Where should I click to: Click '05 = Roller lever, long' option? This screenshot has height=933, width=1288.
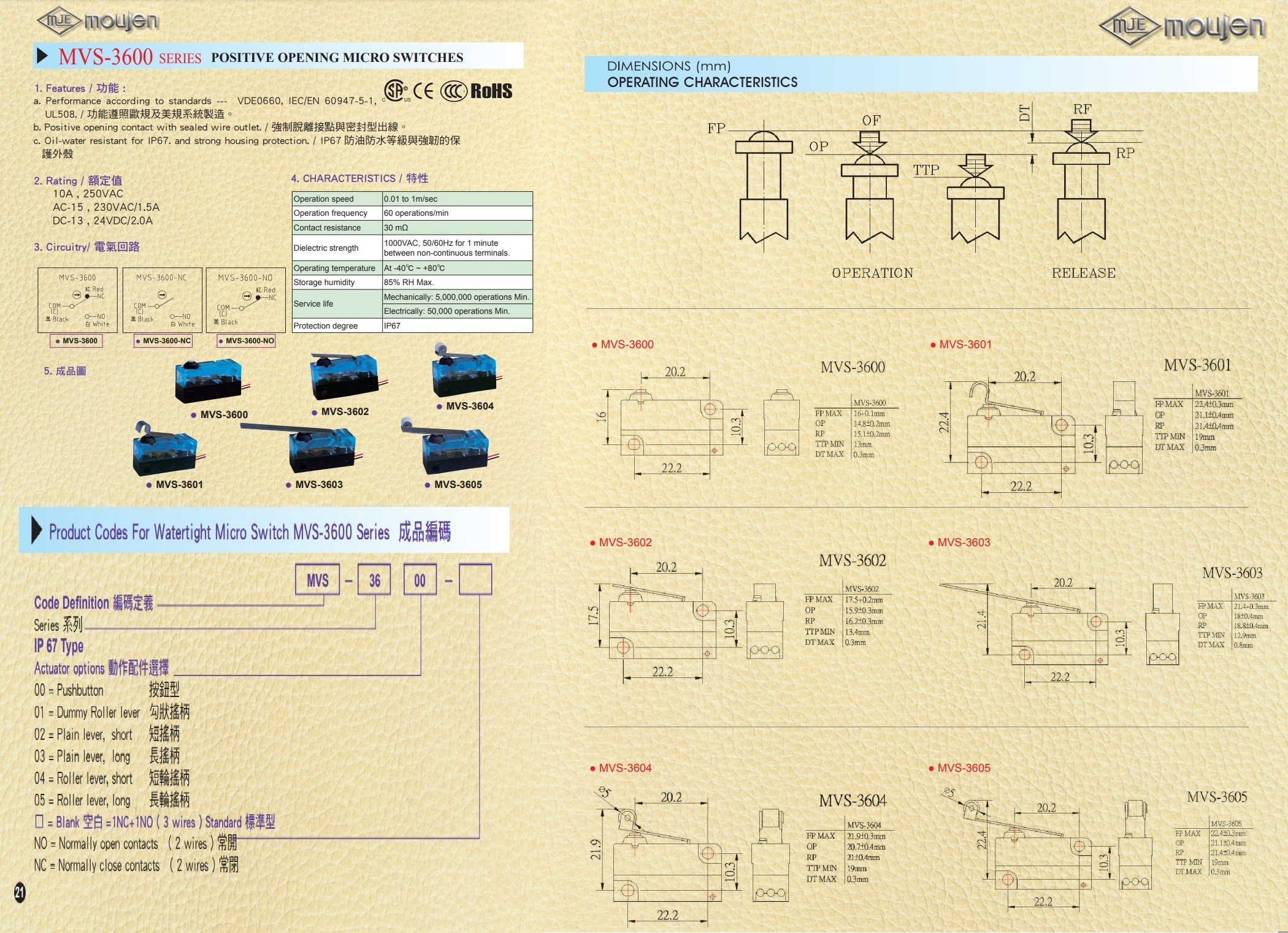coord(112,800)
